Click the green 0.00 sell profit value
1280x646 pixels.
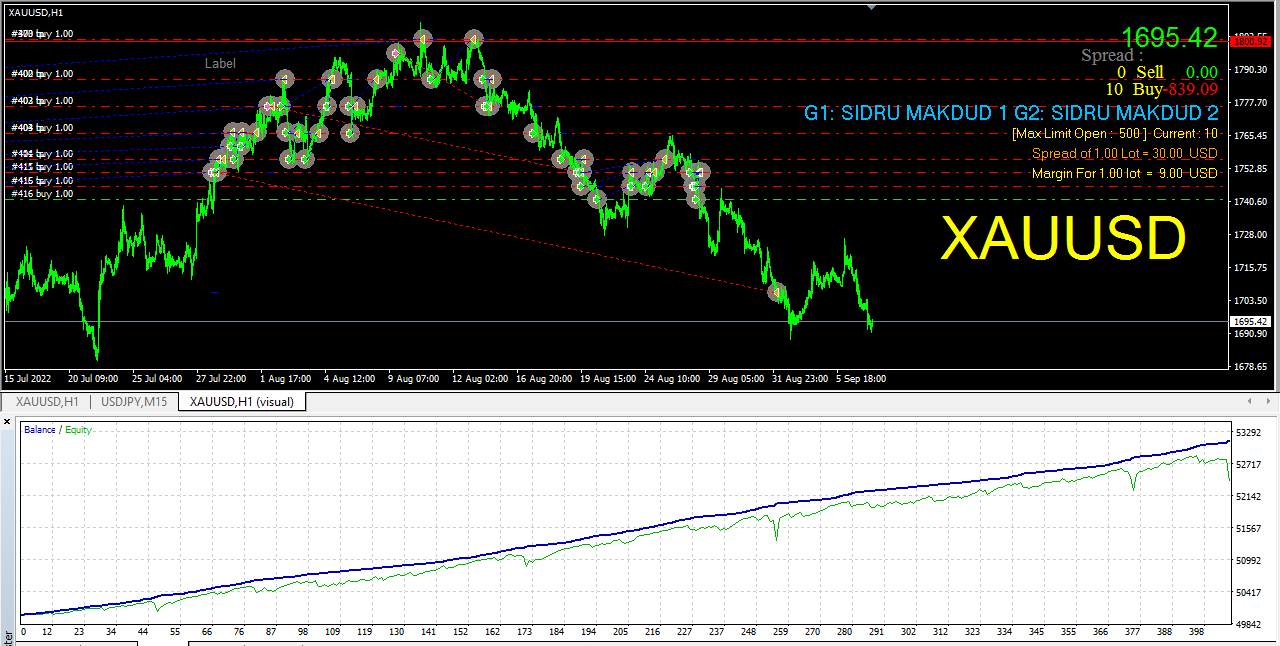[x=1201, y=72]
